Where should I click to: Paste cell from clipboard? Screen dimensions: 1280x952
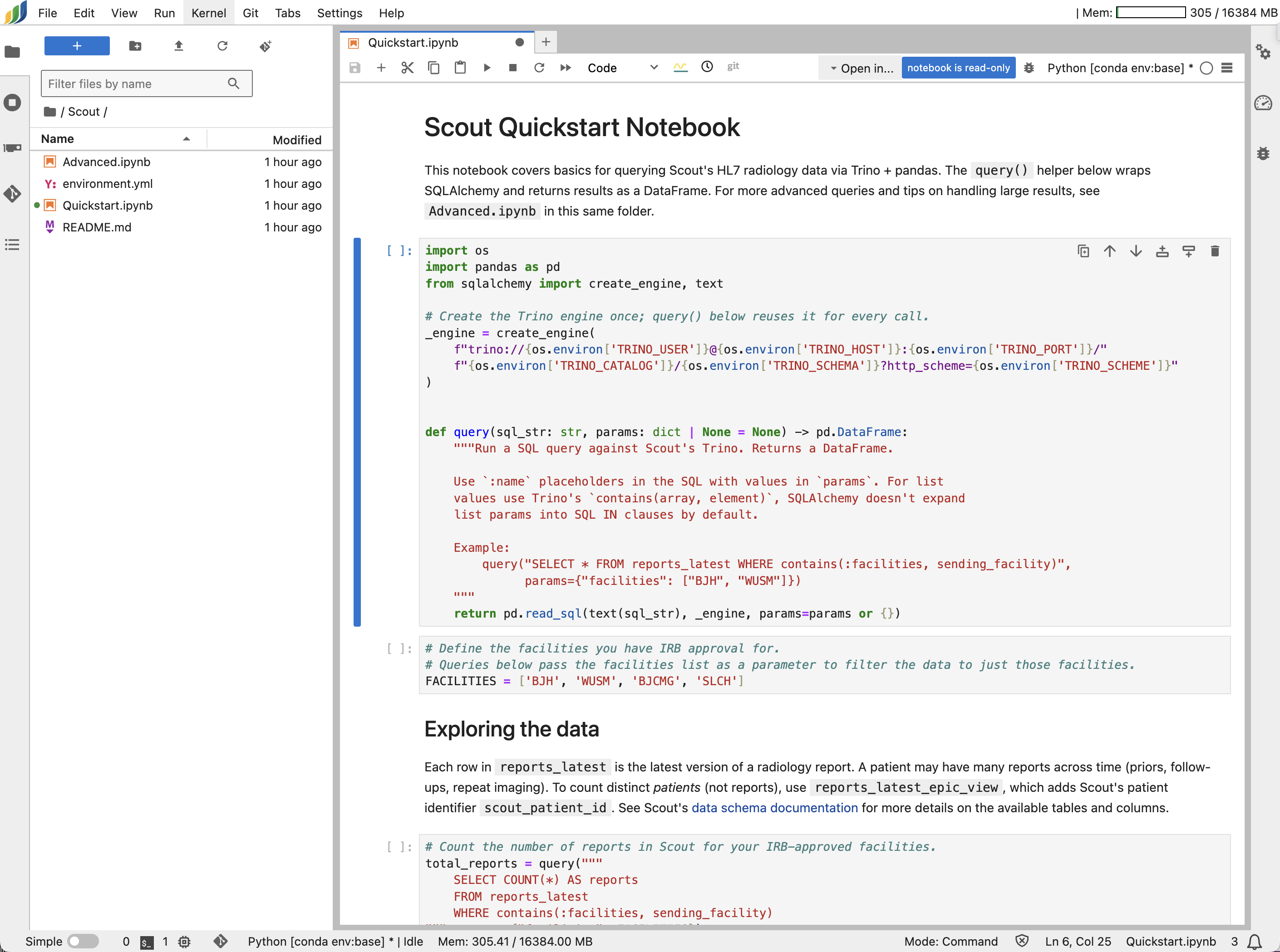460,68
